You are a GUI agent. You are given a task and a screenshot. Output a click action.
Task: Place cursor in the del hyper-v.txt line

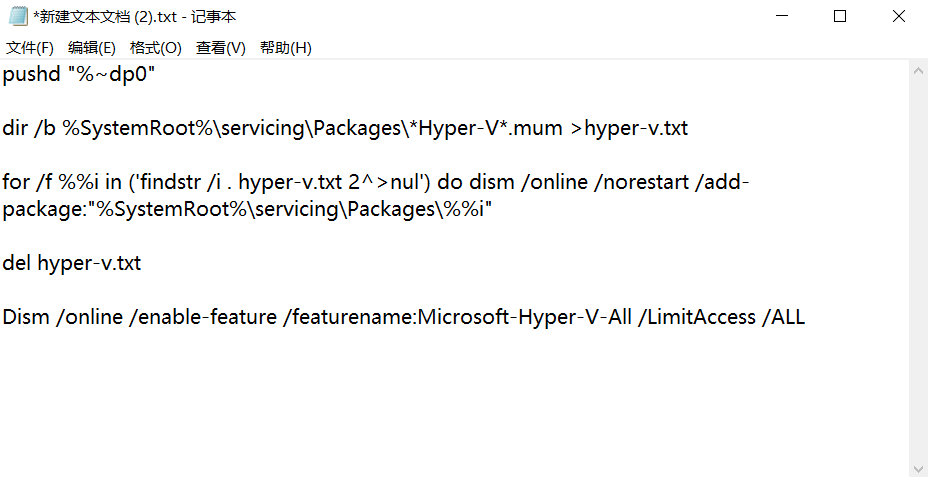[x=71, y=263]
